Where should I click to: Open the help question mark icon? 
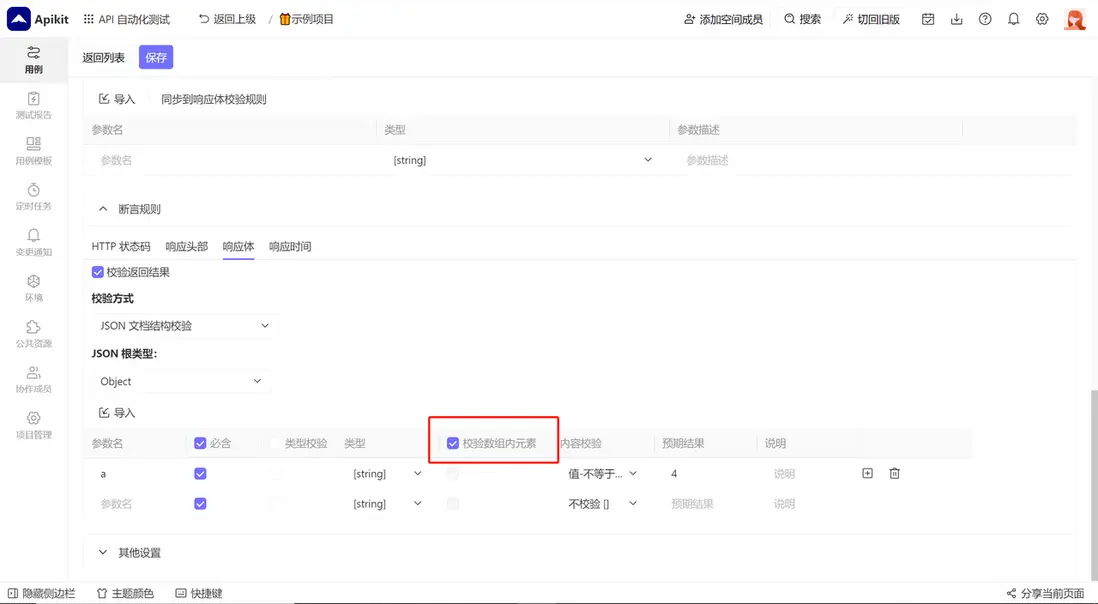click(x=985, y=20)
